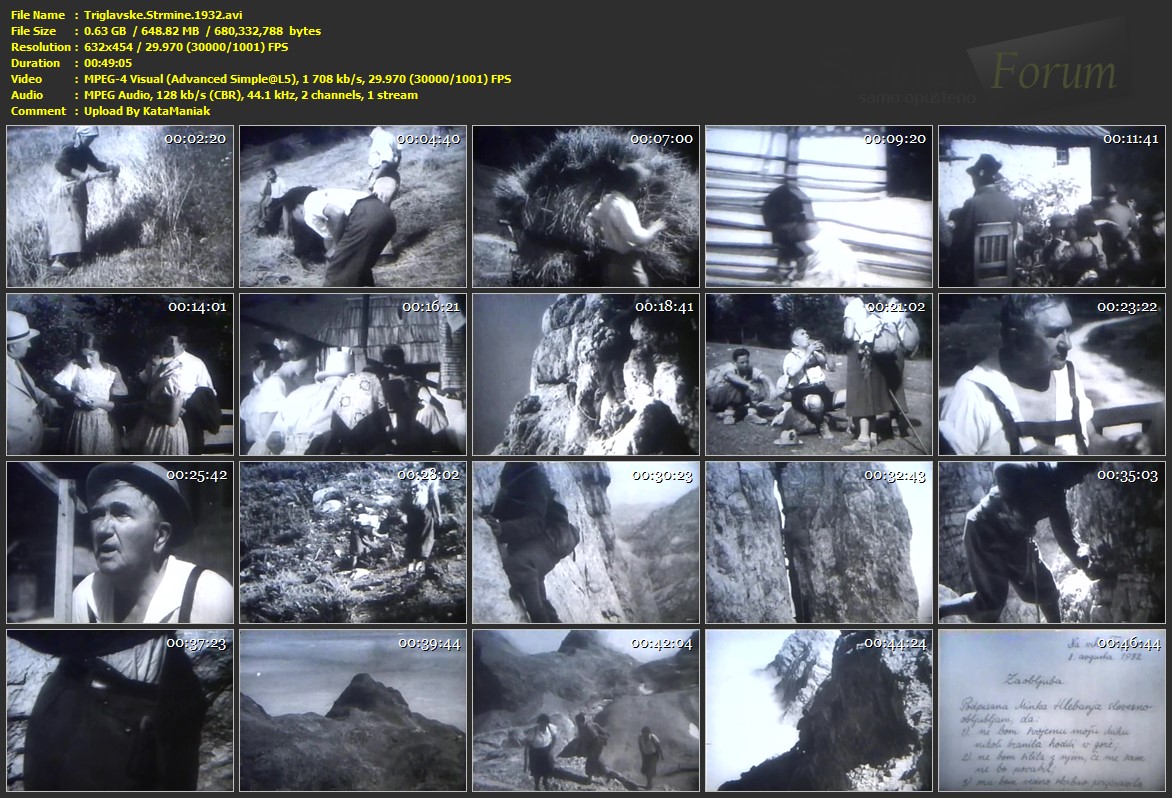Viewport: 1172px width, 798px height.
Task: Select the thumbnail stamped 00:02:20
Action: point(120,206)
